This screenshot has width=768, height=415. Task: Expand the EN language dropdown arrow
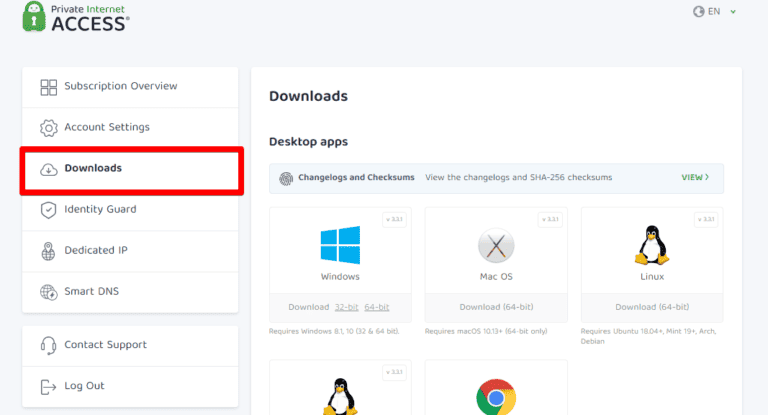[733, 12]
